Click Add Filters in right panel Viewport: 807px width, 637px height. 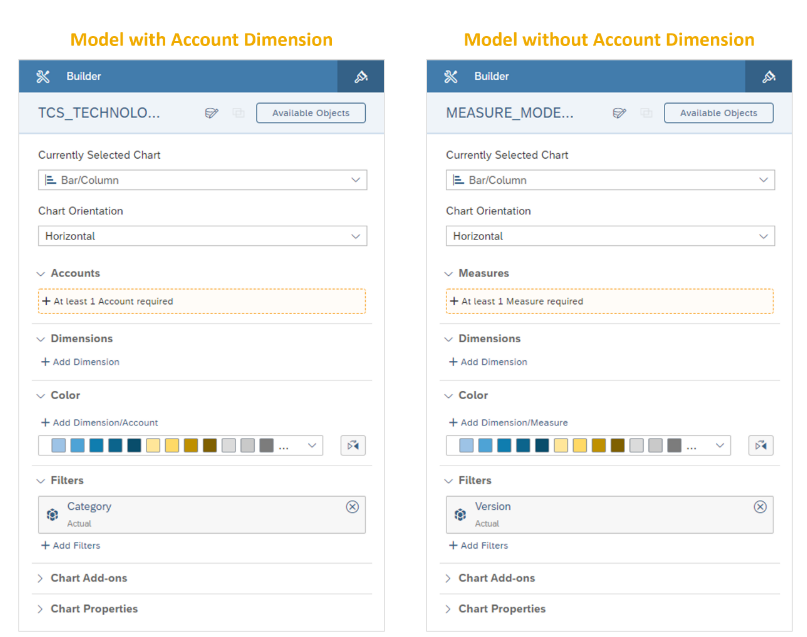(x=478, y=545)
